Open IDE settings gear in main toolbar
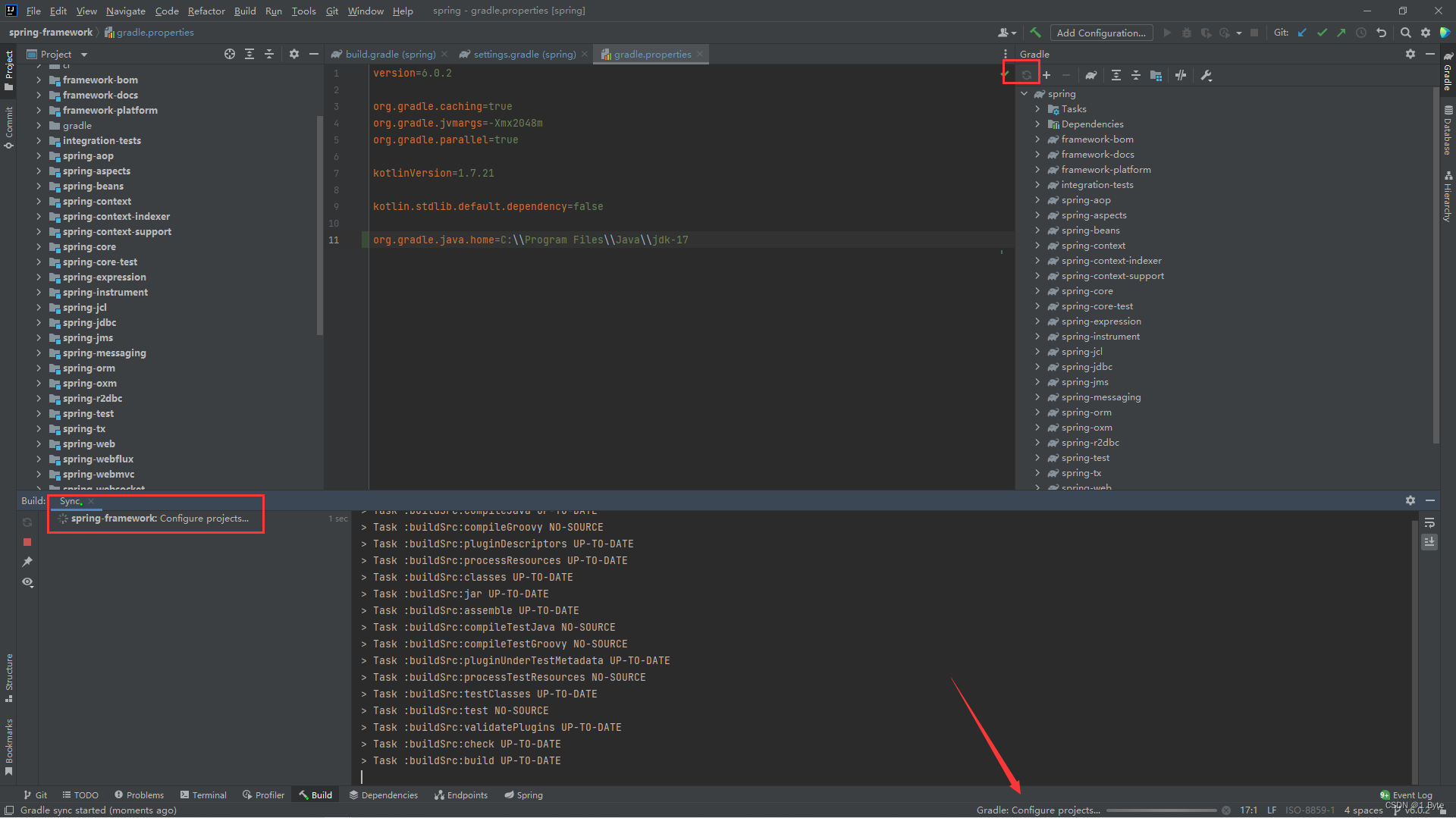The width and height of the screenshot is (1456, 818). (x=1426, y=33)
